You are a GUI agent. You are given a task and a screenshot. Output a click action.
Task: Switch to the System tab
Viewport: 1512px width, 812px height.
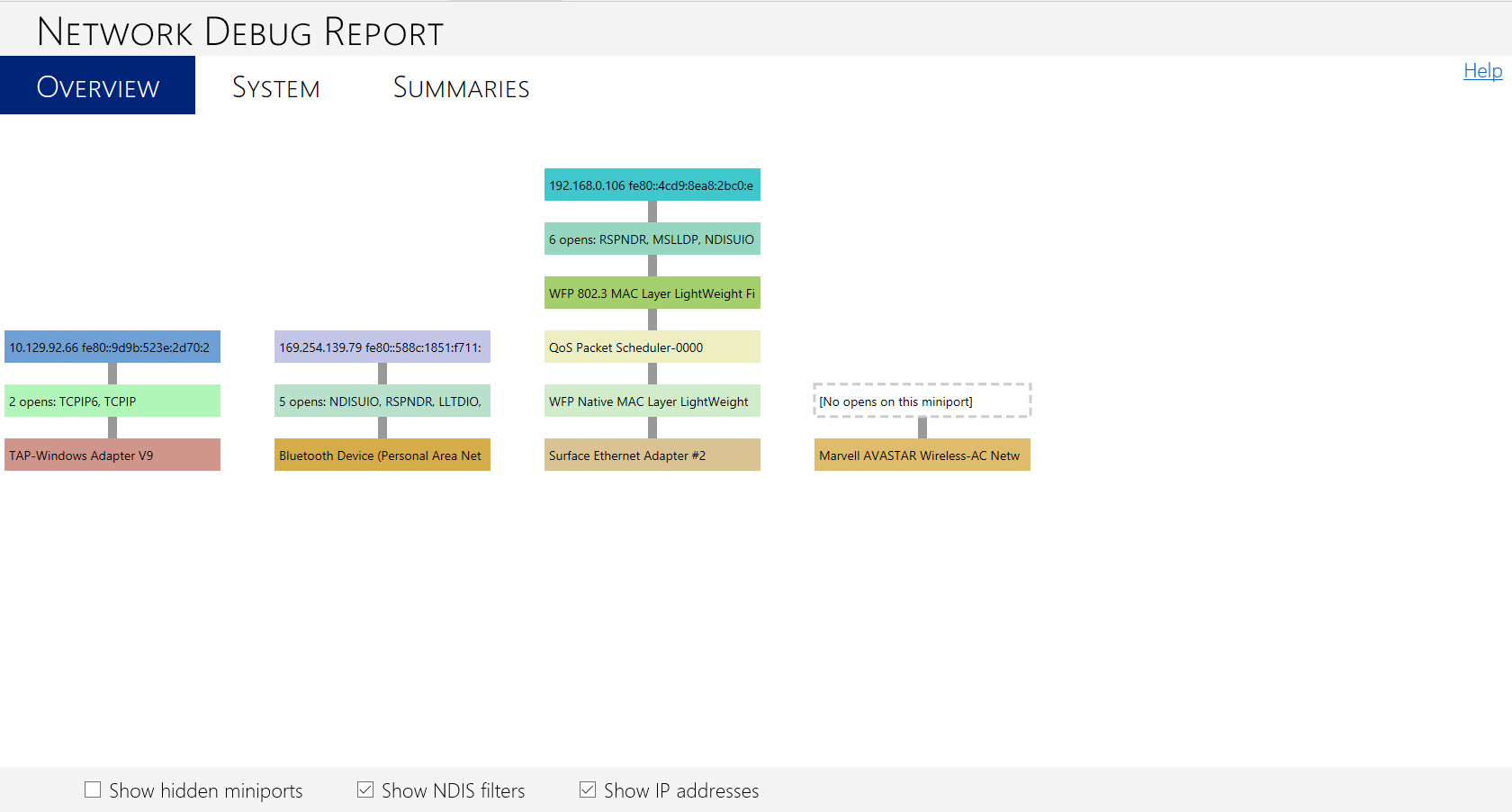[275, 86]
